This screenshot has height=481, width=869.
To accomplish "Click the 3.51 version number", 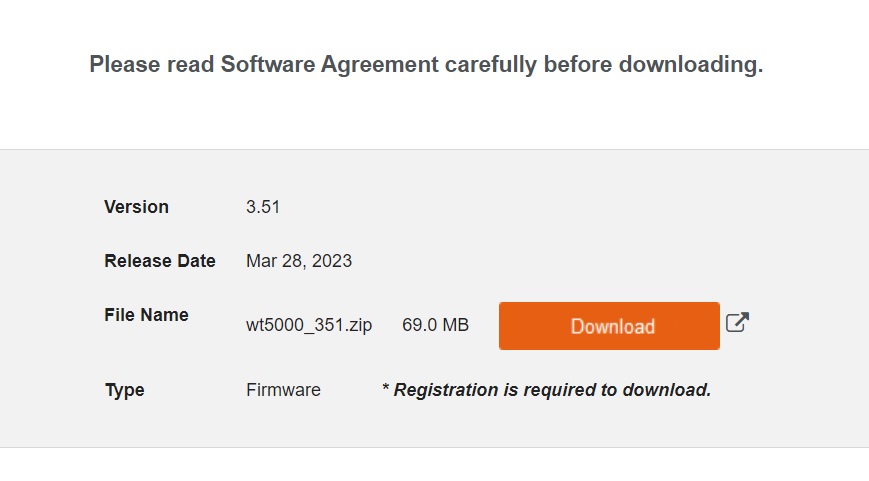I will (263, 207).
